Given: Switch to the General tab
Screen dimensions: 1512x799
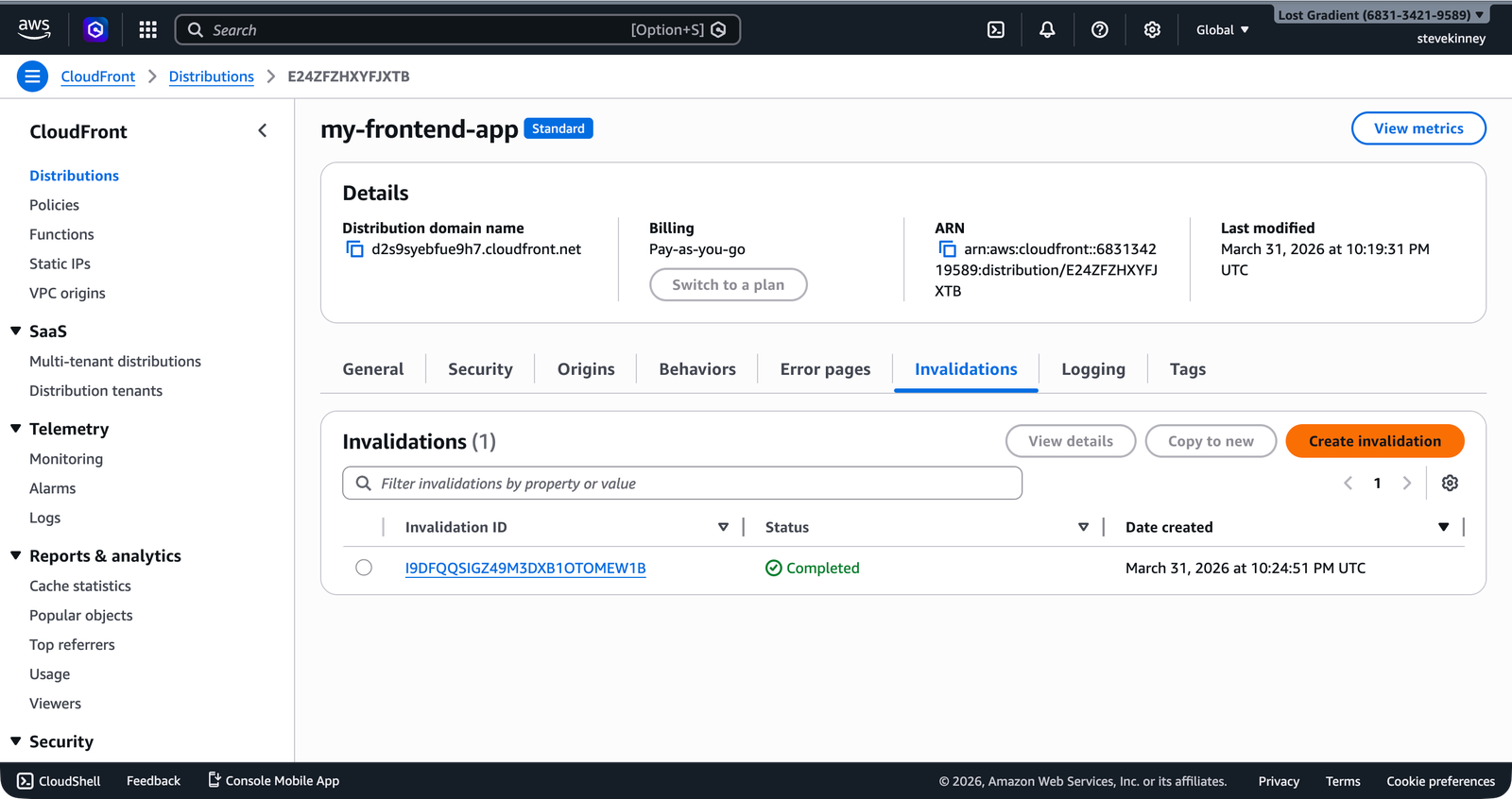Looking at the screenshot, I should pyautogui.click(x=373, y=369).
